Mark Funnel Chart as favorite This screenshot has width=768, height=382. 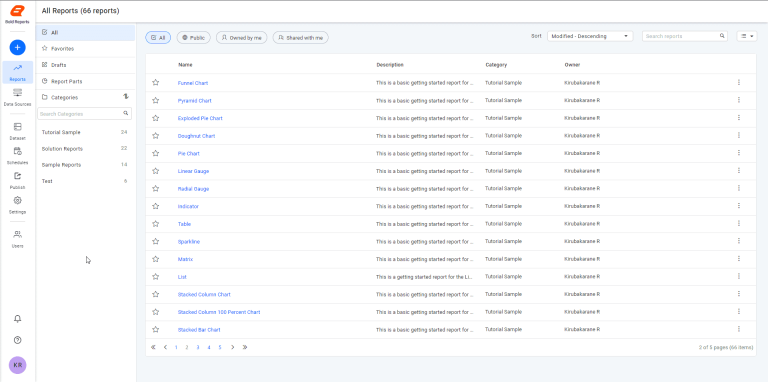click(156, 83)
